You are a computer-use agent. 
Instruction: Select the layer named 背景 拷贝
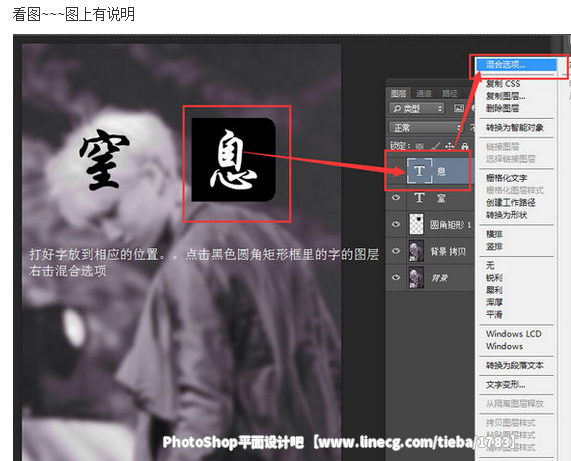(x=448, y=251)
